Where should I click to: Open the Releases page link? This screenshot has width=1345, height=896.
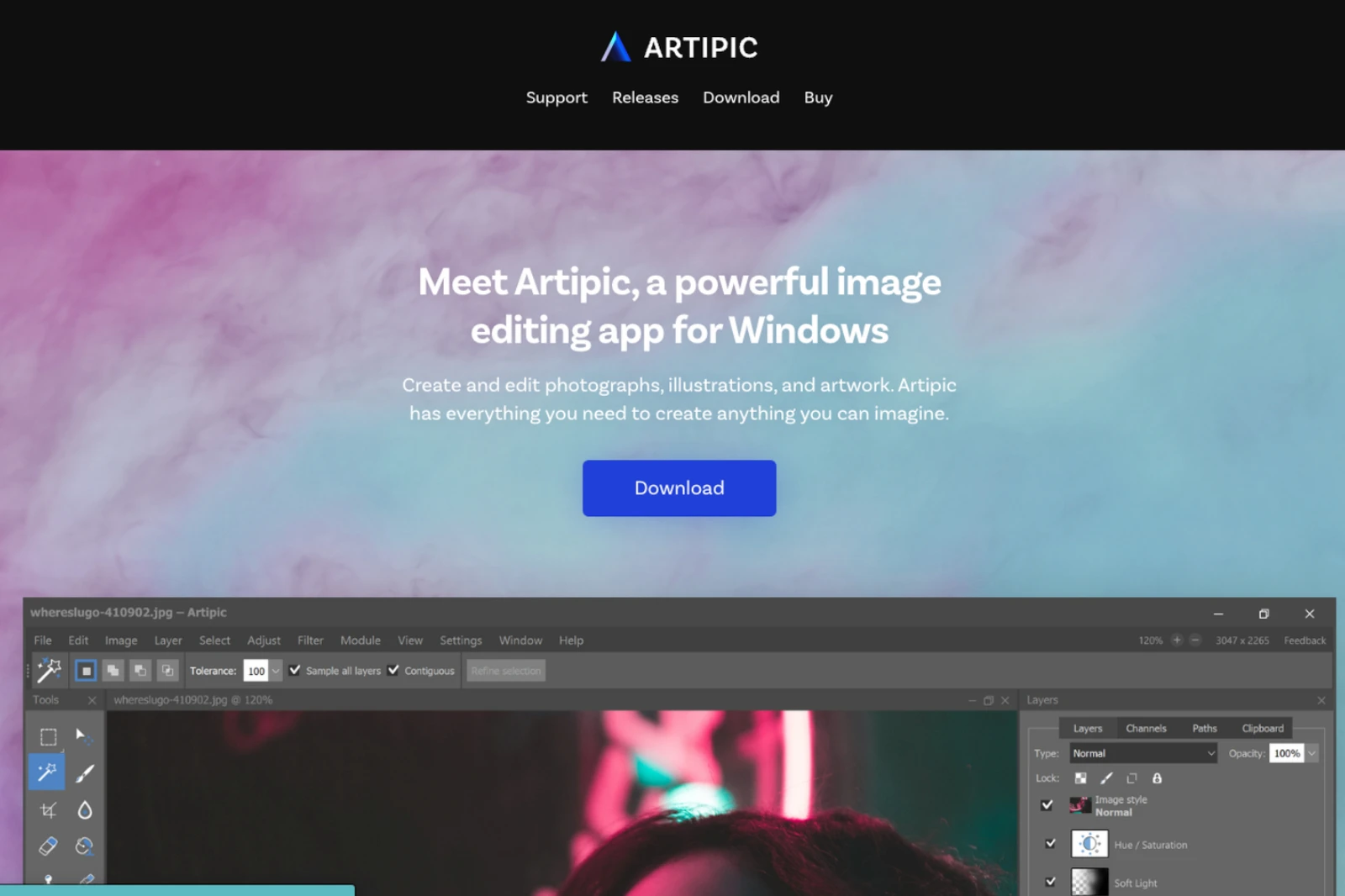645,98
